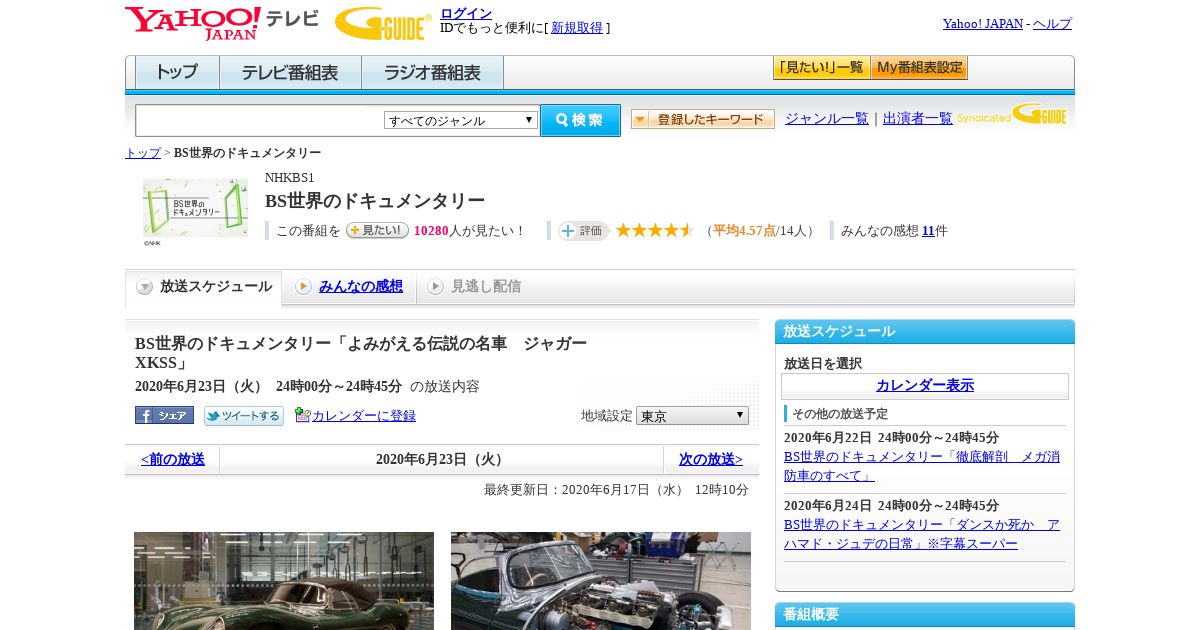This screenshot has width=1200, height=630.
Task: Open My番組表設定
Action: tap(919, 68)
